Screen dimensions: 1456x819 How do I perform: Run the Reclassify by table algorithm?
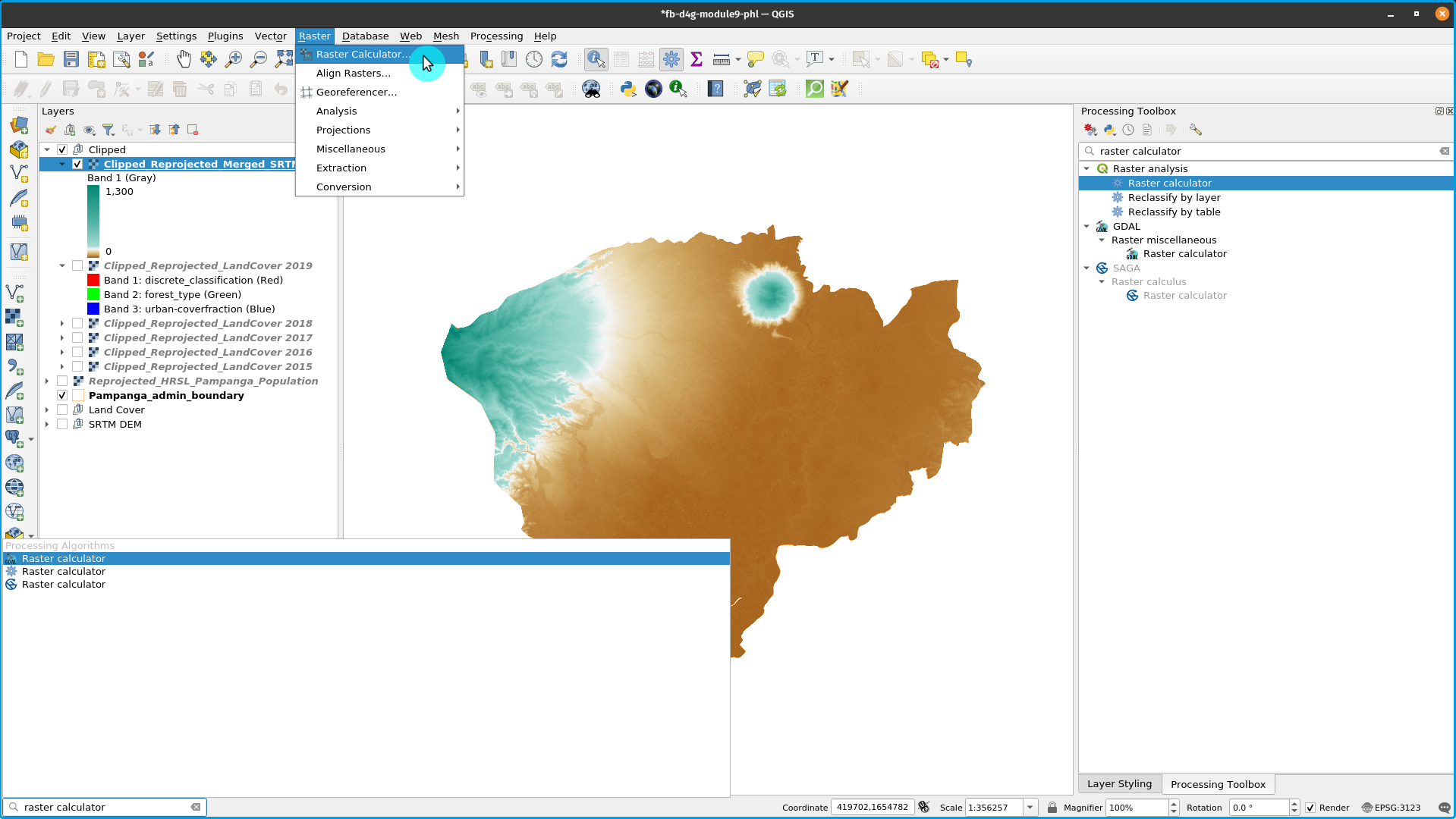1175,212
